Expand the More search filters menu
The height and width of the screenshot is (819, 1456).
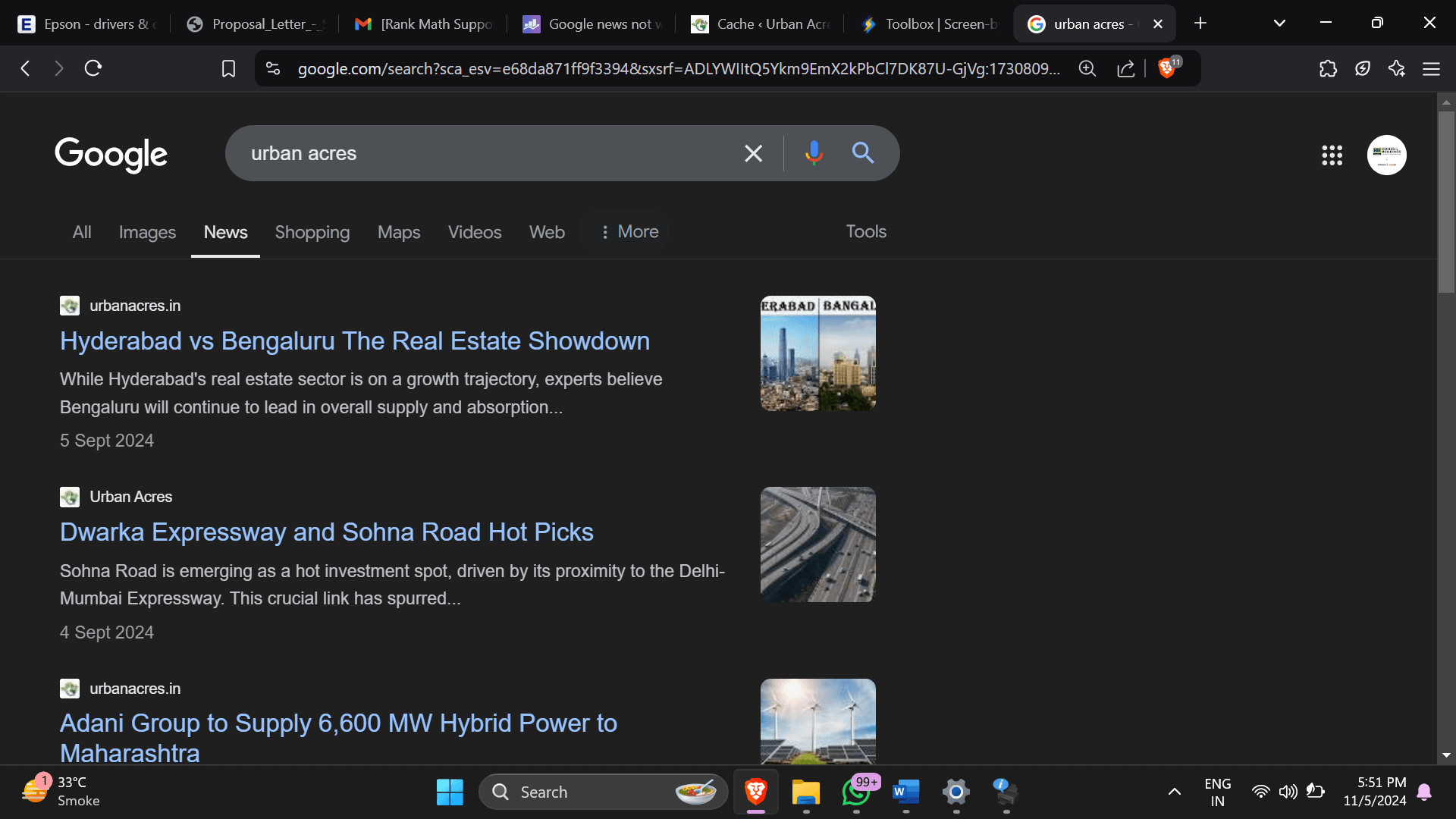(x=629, y=232)
